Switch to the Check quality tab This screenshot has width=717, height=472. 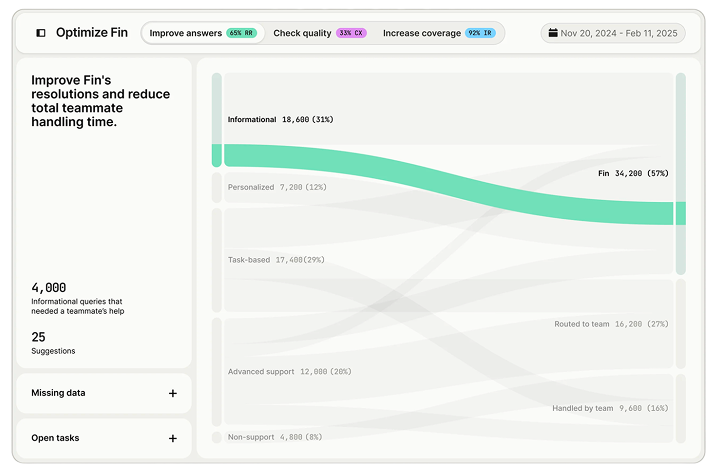(320, 33)
